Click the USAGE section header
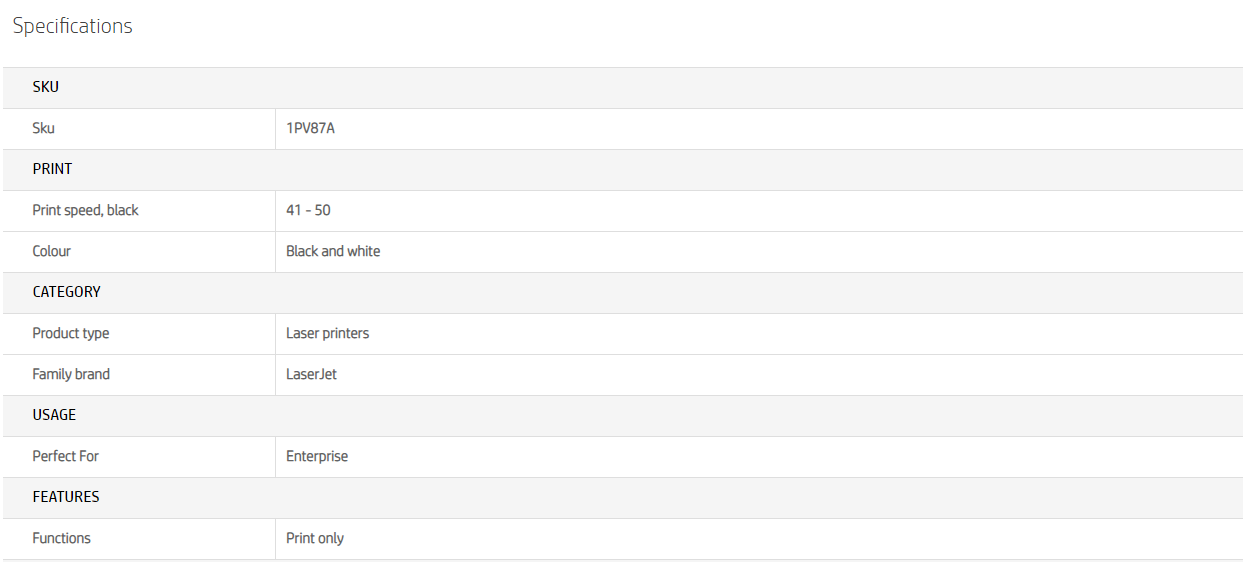1243x562 pixels. (54, 415)
